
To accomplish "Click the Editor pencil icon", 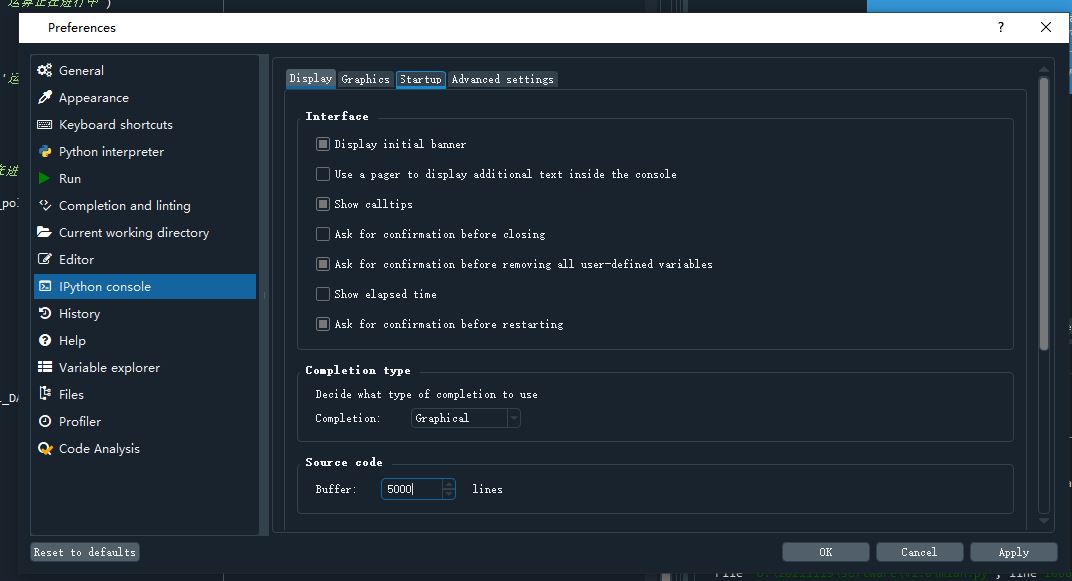I will point(44,259).
